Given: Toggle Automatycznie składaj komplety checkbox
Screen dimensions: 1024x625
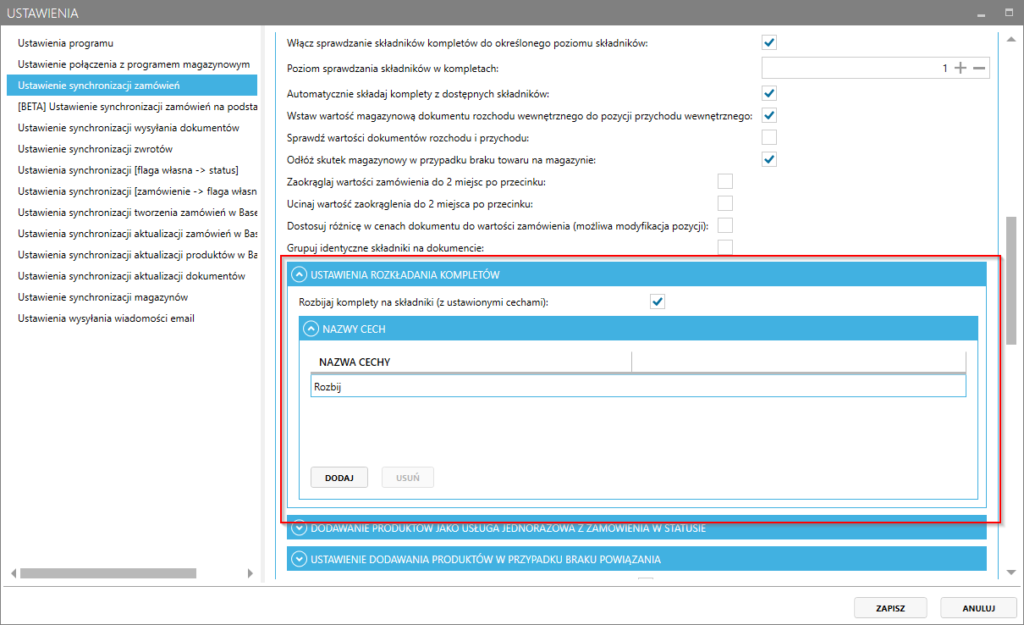Looking at the screenshot, I should pyautogui.click(x=769, y=93).
